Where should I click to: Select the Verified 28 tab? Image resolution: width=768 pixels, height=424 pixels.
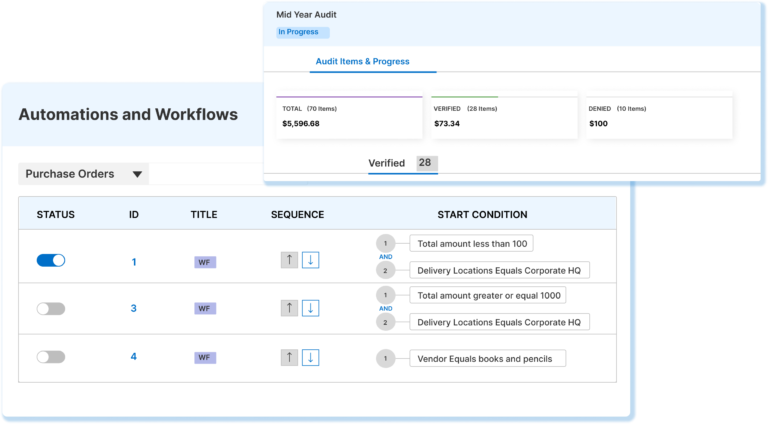coord(401,163)
